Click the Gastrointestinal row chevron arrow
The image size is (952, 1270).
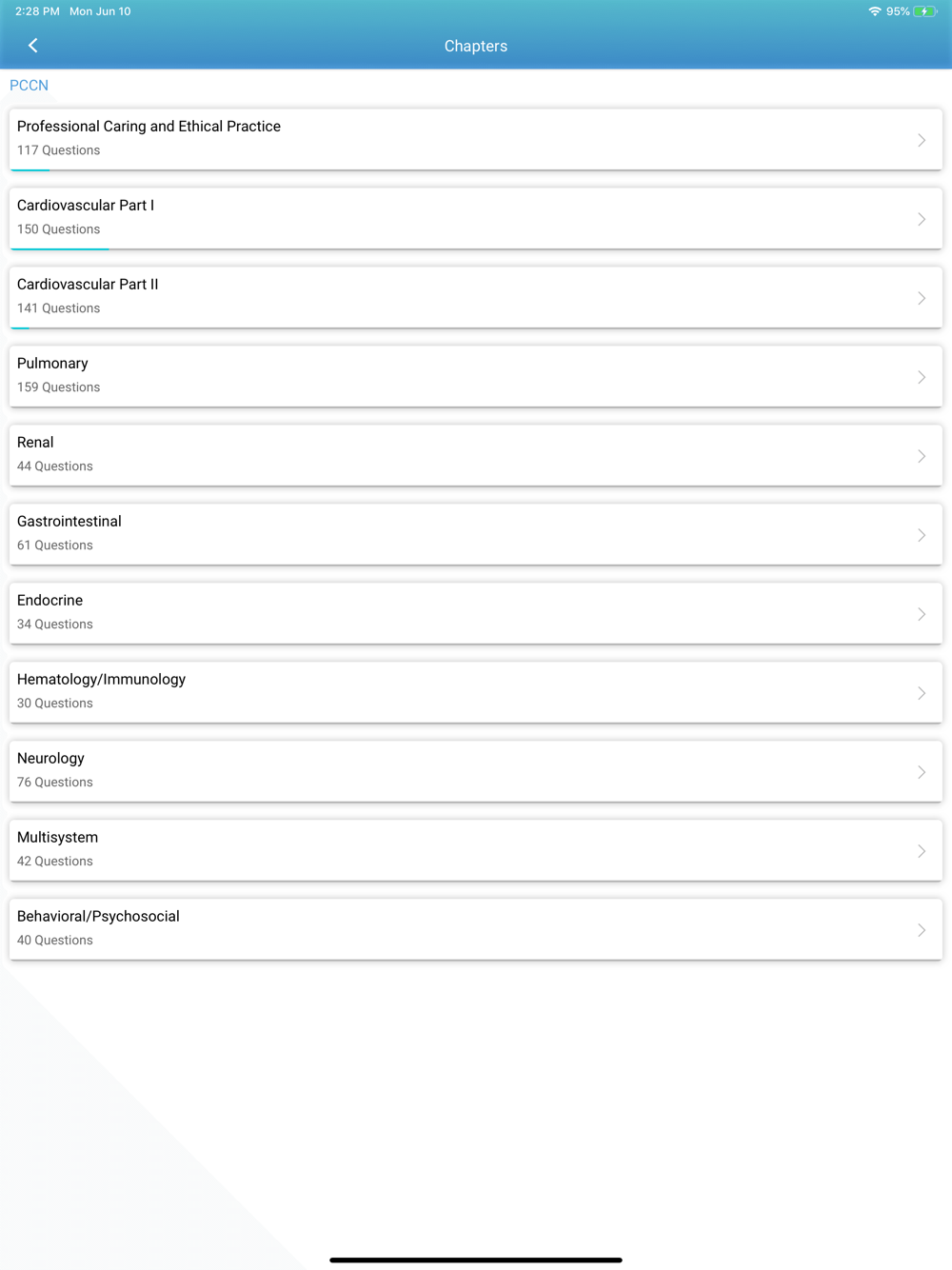[922, 535]
